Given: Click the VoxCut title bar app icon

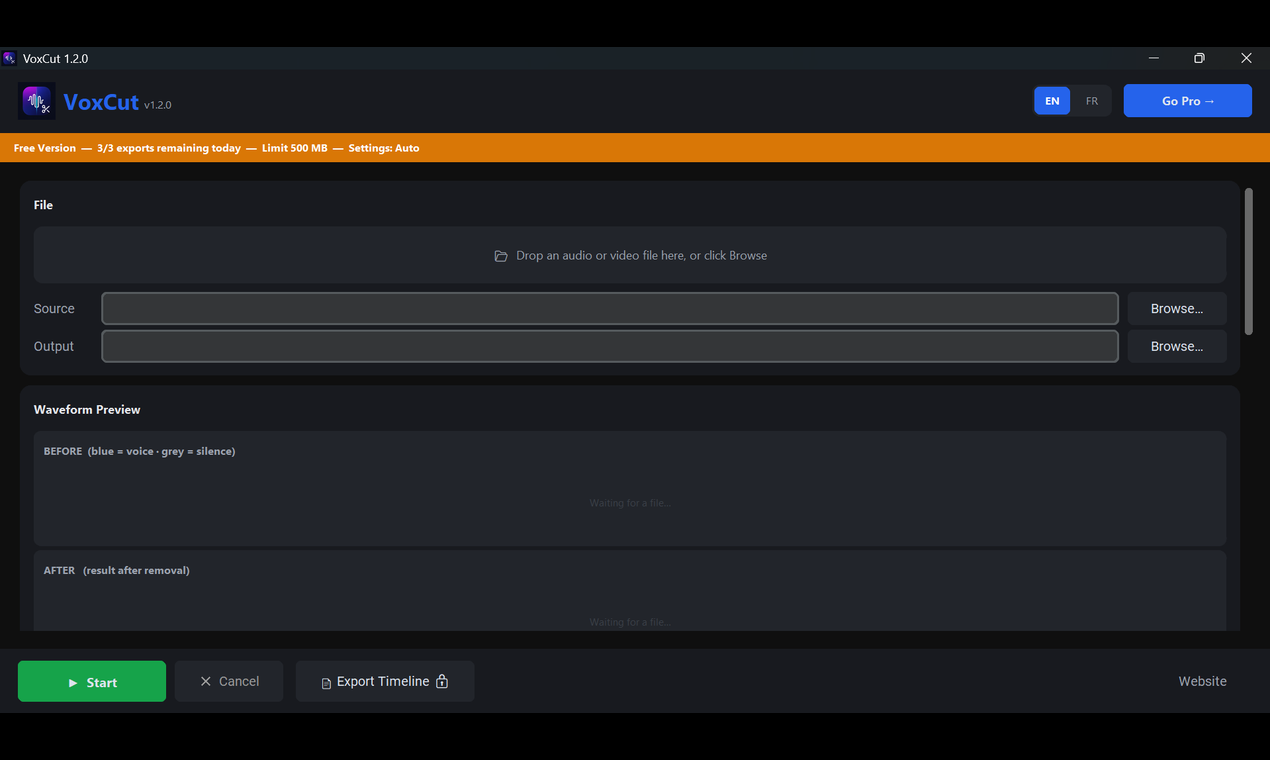Looking at the screenshot, I should (9, 58).
